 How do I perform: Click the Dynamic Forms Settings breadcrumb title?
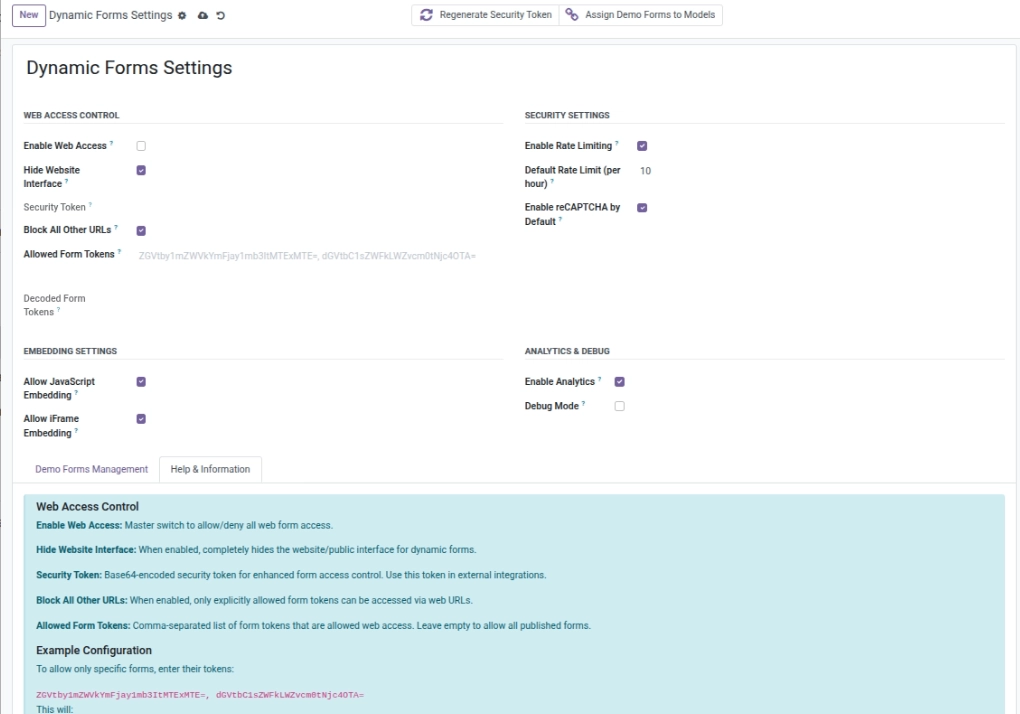point(111,15)
